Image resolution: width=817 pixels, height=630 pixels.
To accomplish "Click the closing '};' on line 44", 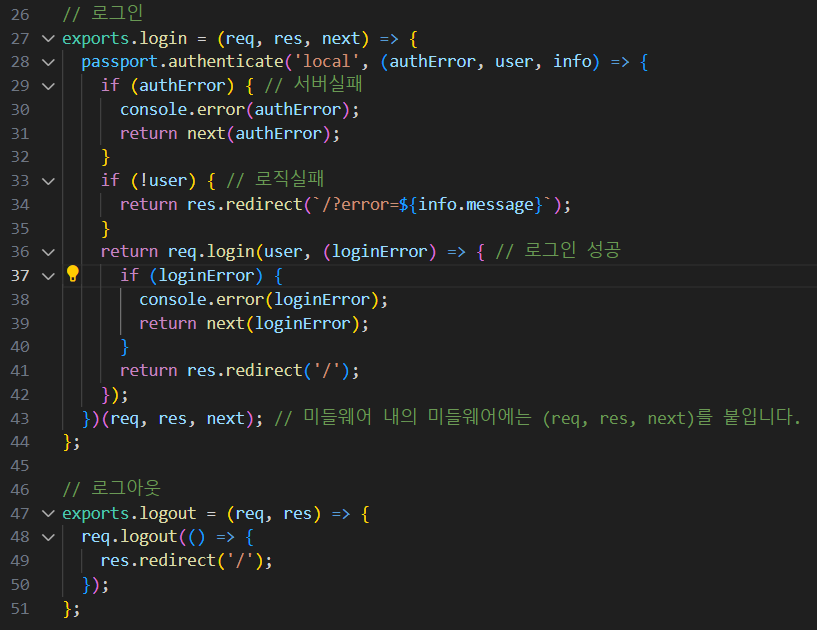I will click(71, 442).
